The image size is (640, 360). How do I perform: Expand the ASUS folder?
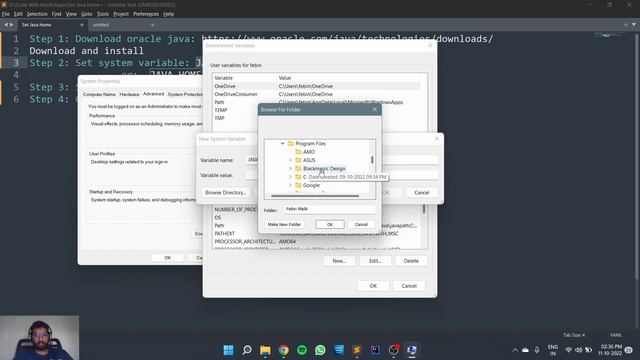[290, 160]
